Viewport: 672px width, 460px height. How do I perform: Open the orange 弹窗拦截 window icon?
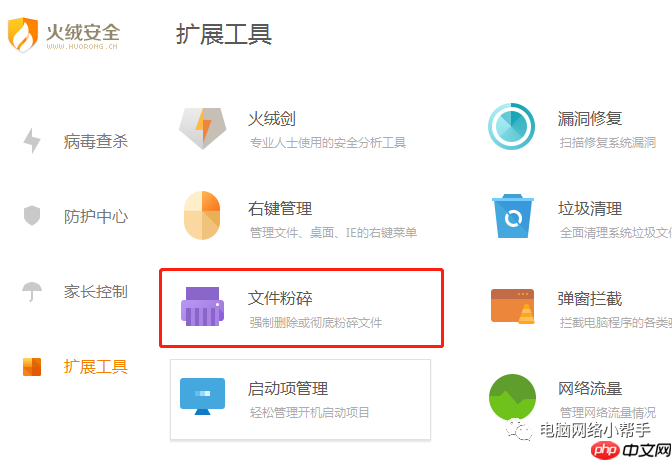[x=513, y=306]
